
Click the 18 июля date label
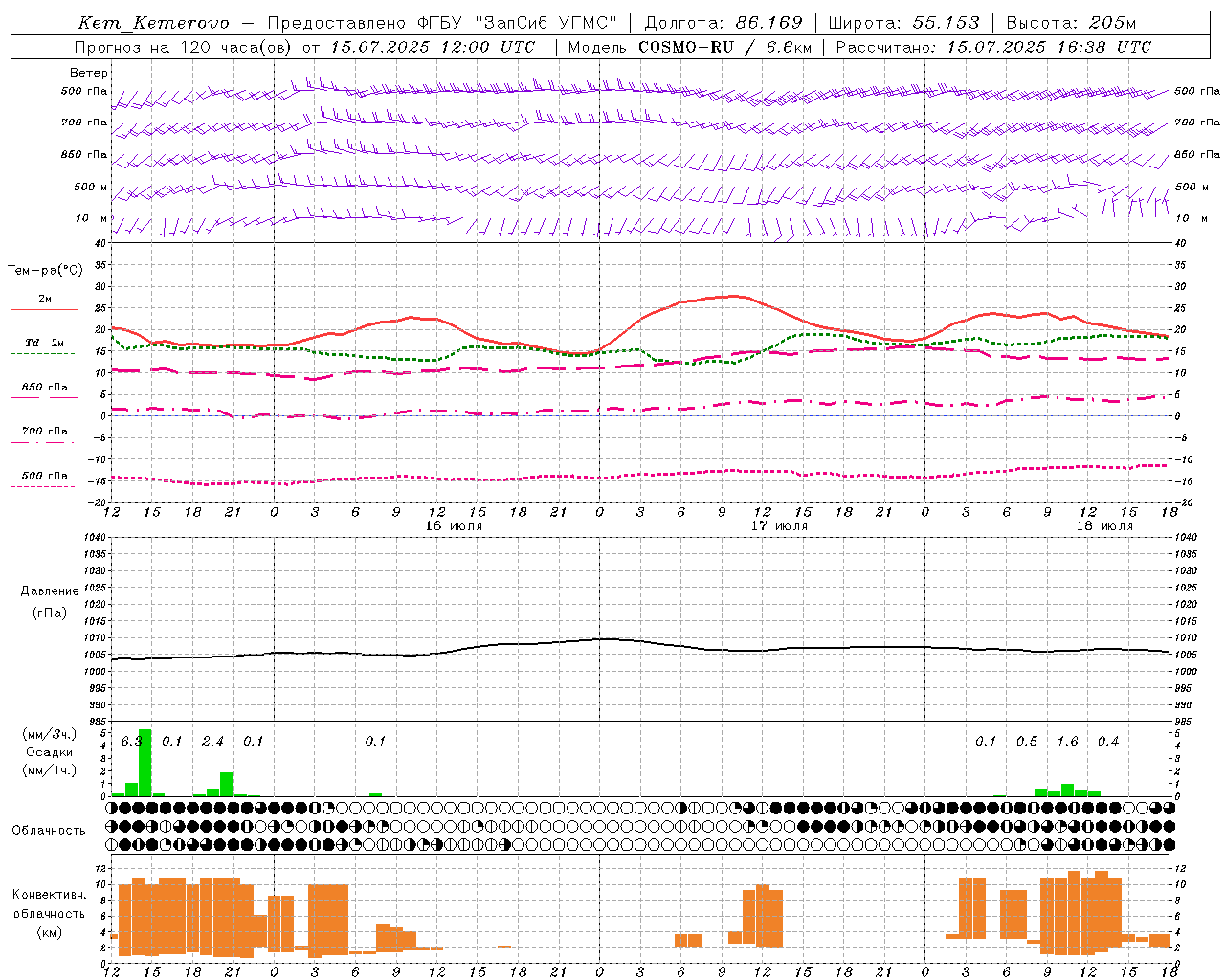click(1103, 526)
